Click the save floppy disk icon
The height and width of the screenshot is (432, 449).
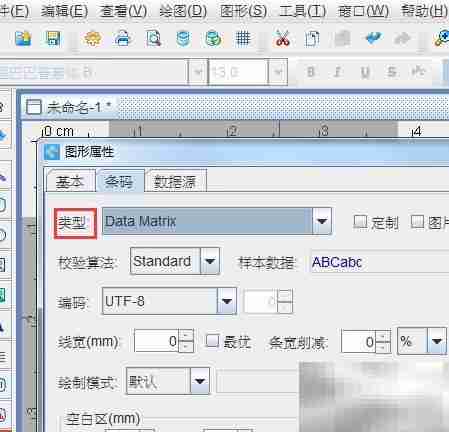click(x=53, y=38)
